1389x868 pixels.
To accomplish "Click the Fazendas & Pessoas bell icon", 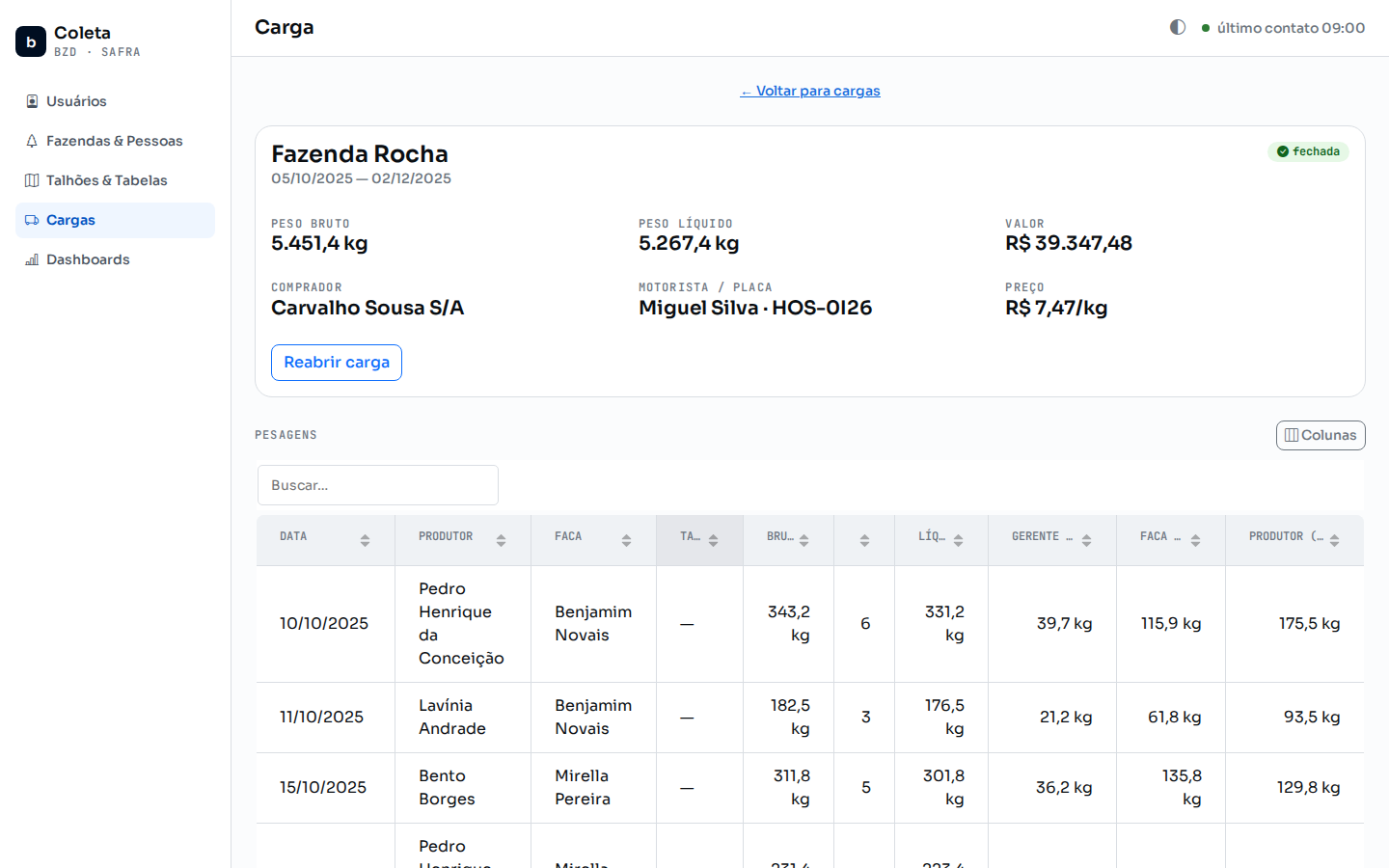I will point(32,141).
